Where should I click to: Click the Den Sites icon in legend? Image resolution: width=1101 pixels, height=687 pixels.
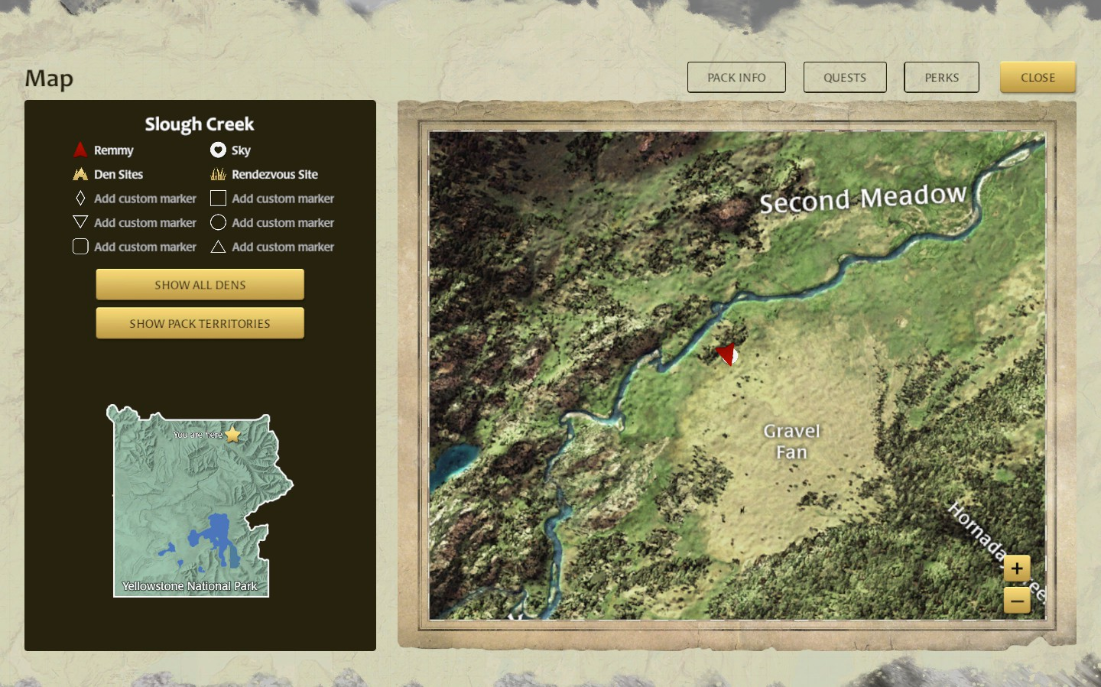point(80,174)
